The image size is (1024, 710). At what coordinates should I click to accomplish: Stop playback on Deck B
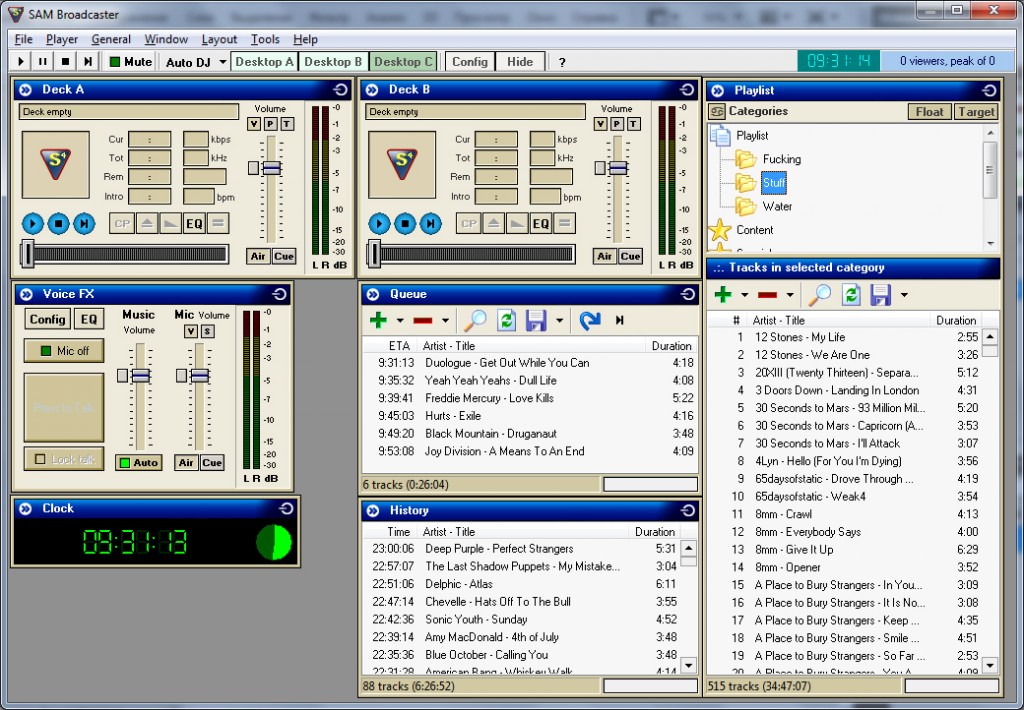(405, 223)
